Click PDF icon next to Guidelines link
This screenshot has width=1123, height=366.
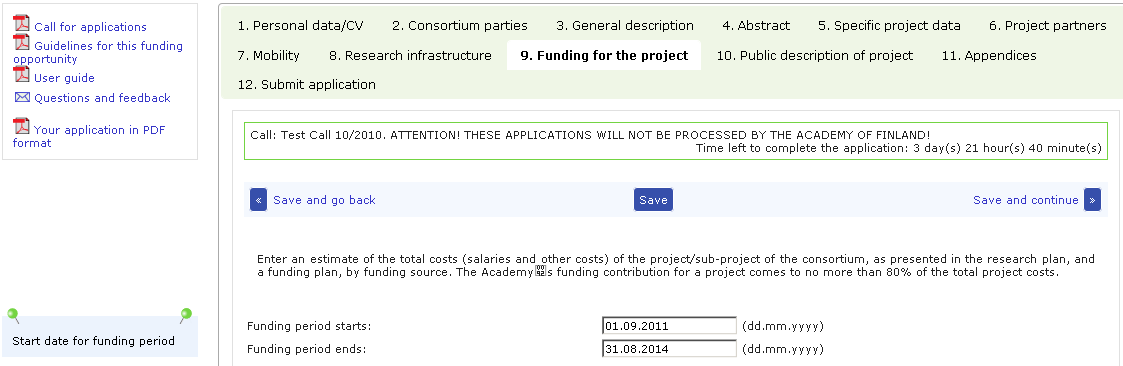tap(21, 42)
